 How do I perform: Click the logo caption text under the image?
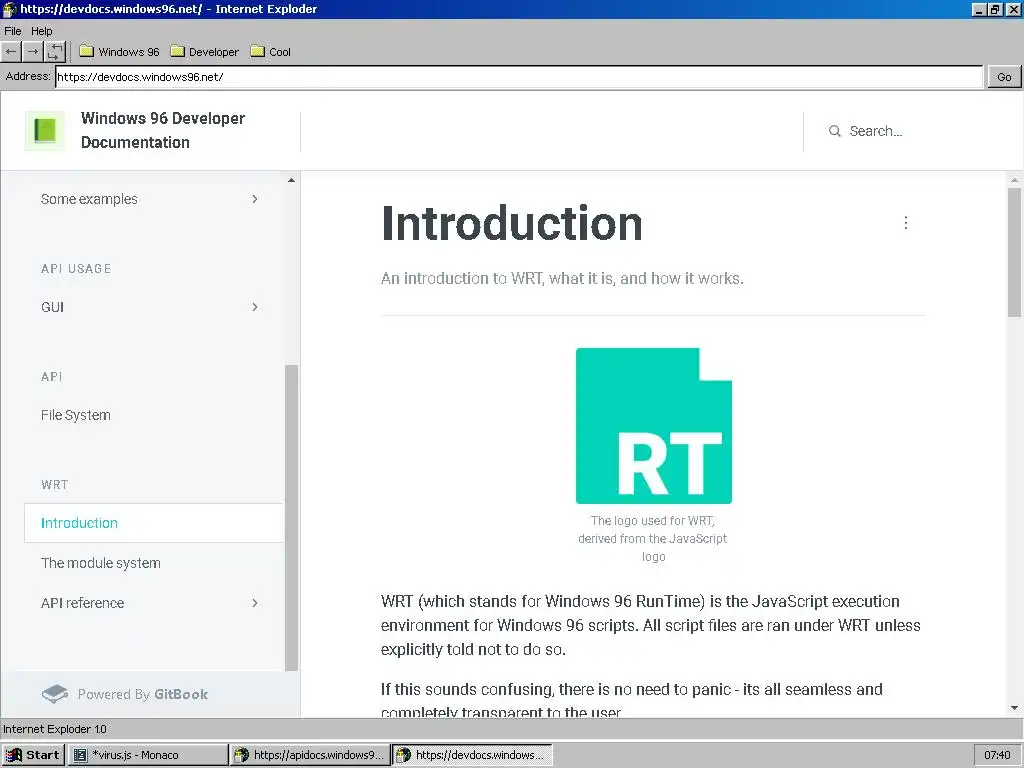[x=653, y=539]
